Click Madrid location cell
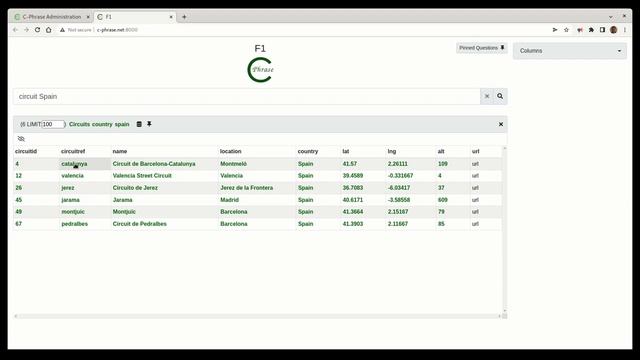The width and height of the screenshot is (640, 360). [229, 200]
